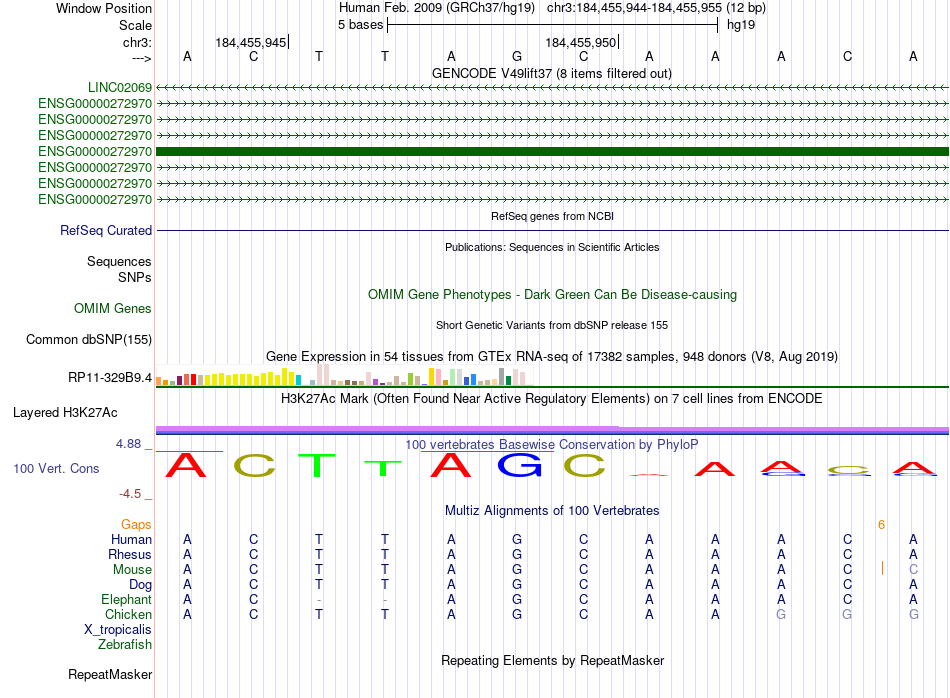Viewport: 950px width, 698px height.
Task: Open the RefSeq Curated track label
Action: [x=105, y=230]
